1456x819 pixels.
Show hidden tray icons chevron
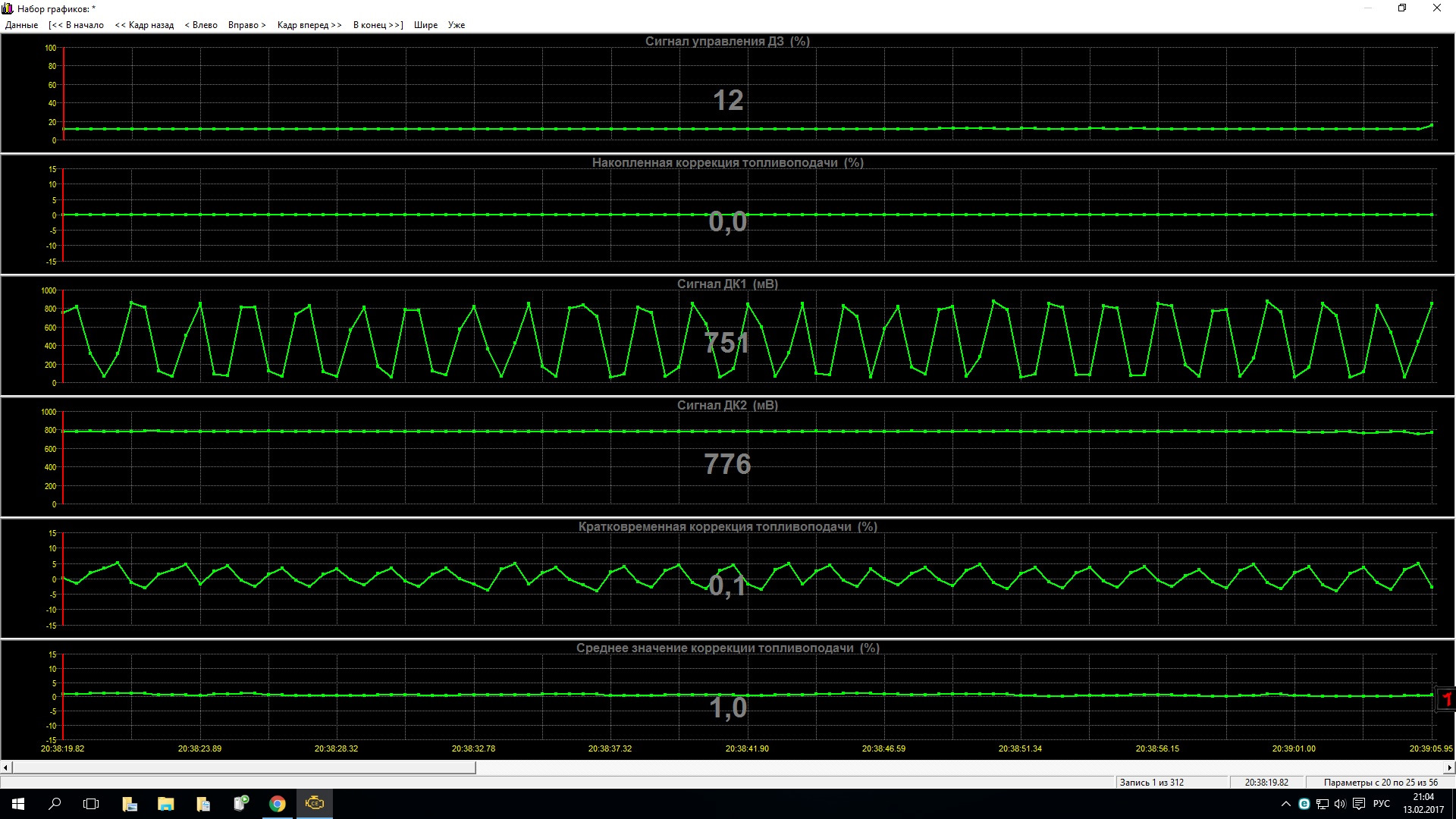[1285, 804]
